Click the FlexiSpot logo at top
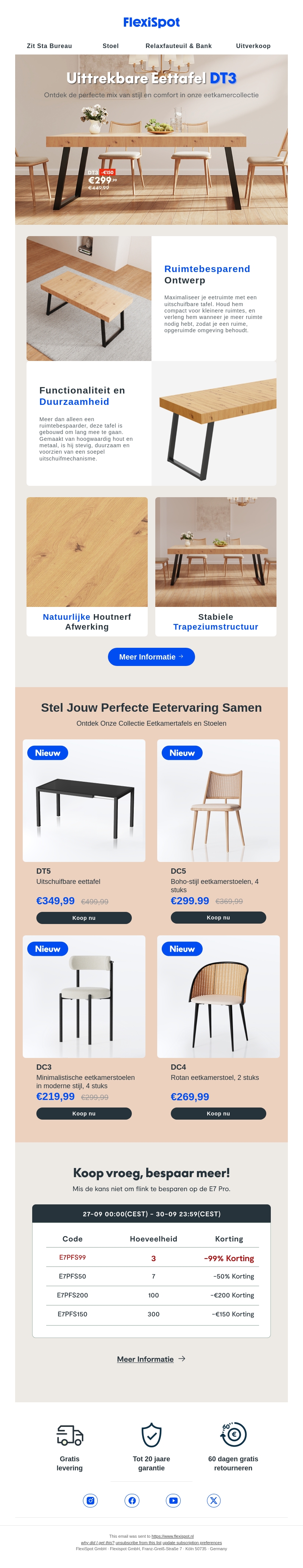 pos(151,23)
